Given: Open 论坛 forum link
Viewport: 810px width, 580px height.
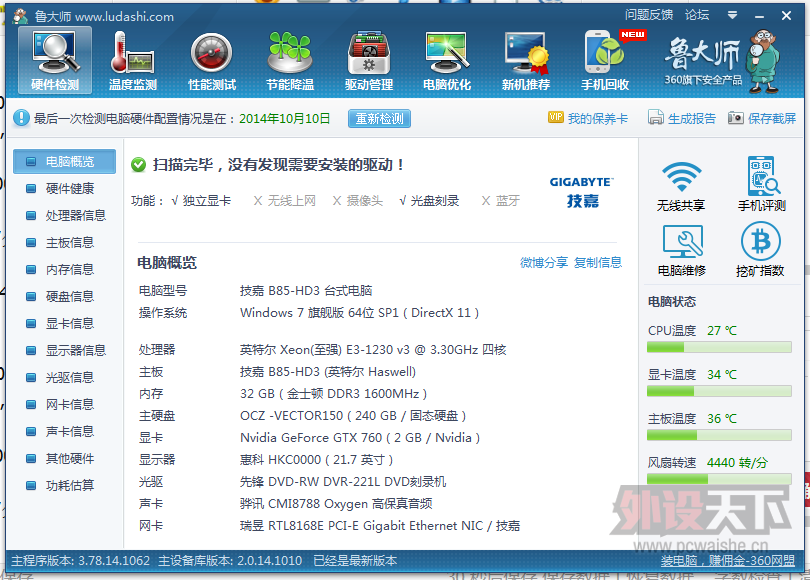Looking at the screenshot, I should [697, 15].
